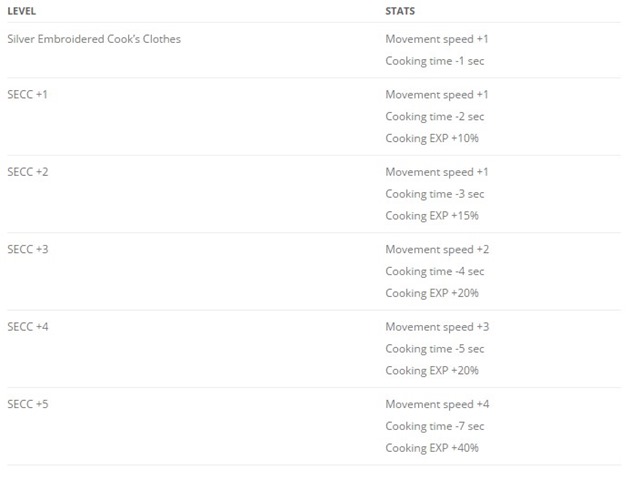
Task: Click Cooking time -4 sec stat
Action: click(435, 272)
